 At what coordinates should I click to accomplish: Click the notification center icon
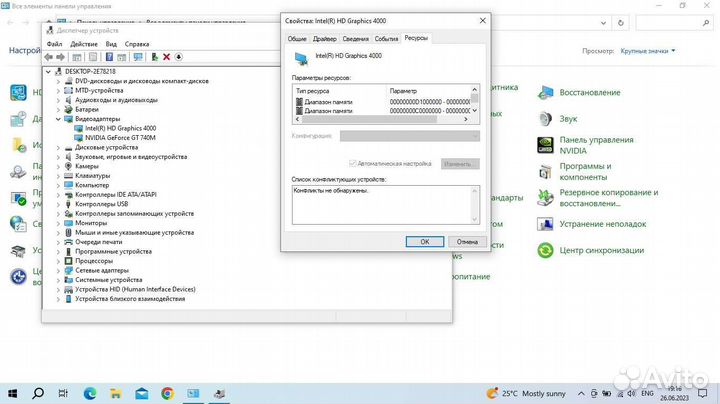tap(703, 393)
